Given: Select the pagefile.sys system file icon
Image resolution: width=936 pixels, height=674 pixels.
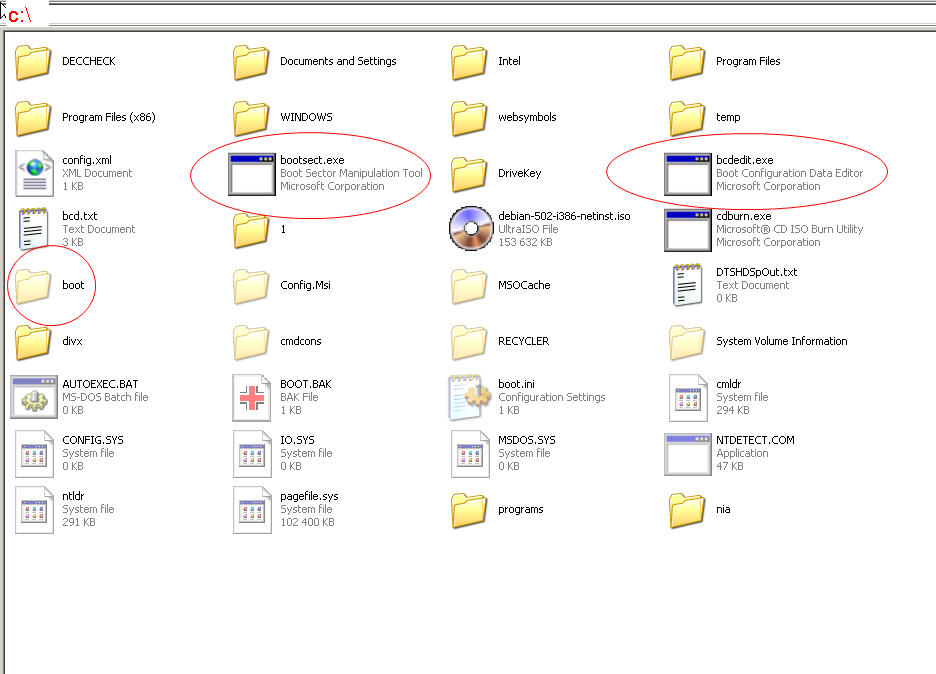Looking at the screenshot, I should click(252, 510).
